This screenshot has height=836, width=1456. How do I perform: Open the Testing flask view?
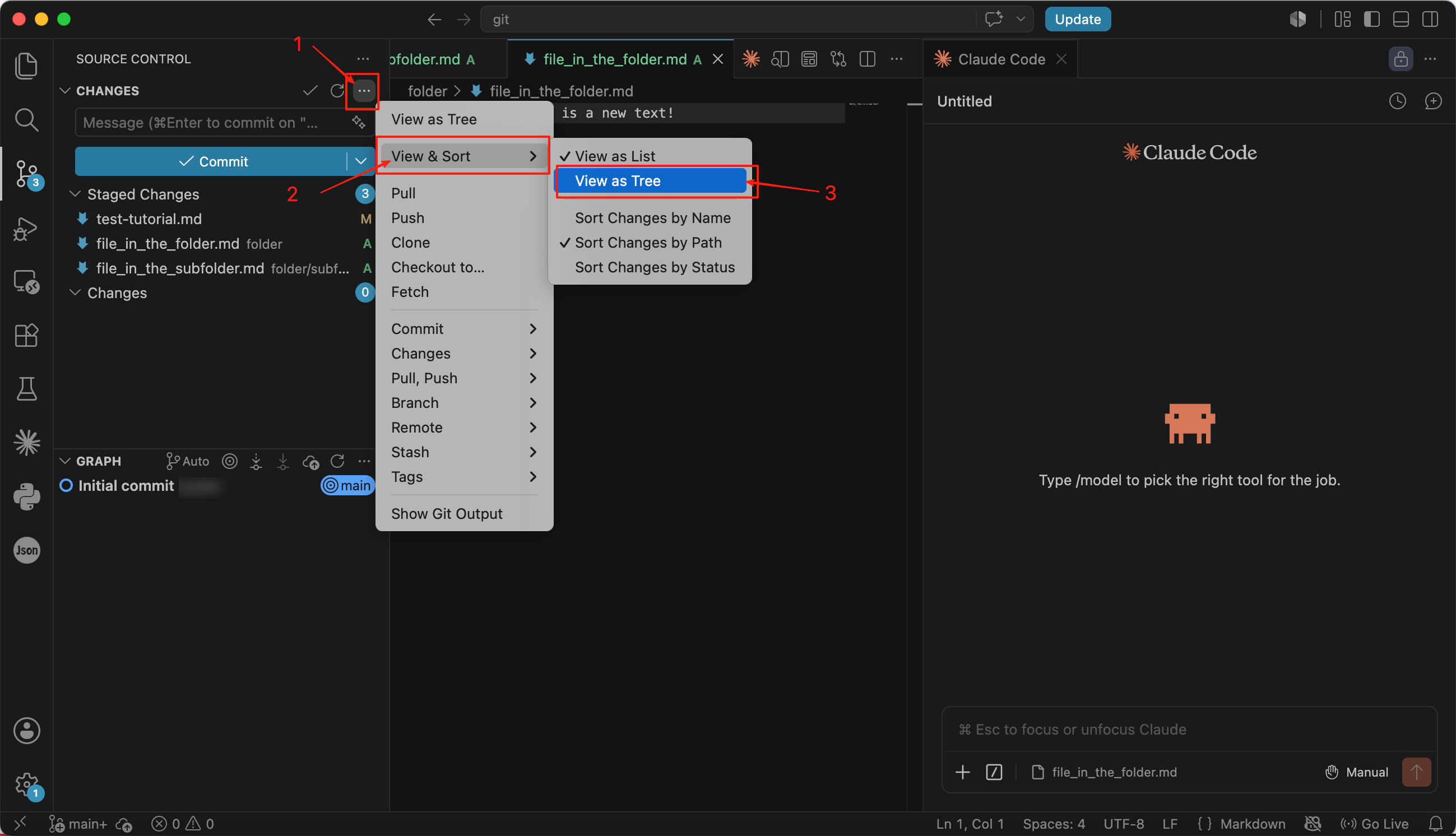tap(26, 389)
